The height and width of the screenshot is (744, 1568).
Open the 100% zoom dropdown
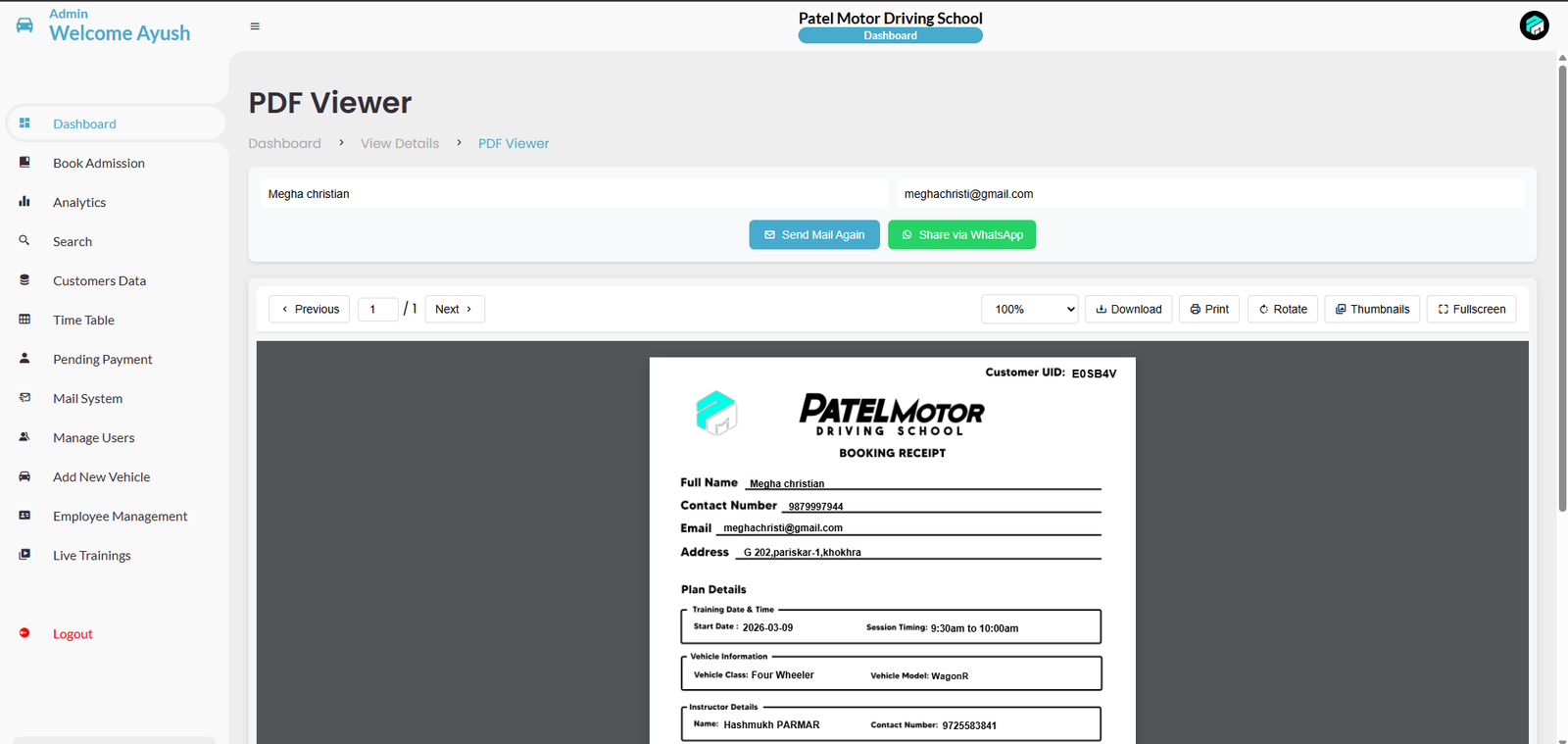pyautogui.click(x=1030, y=309)
